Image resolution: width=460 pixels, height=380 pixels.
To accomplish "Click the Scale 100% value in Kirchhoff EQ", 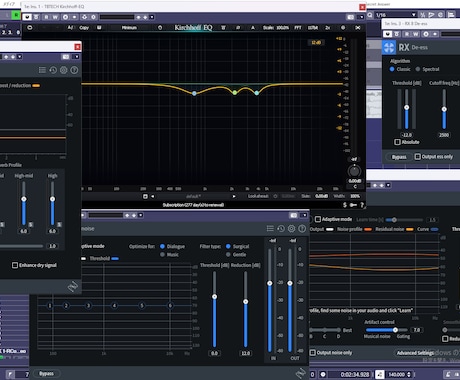I will pyautogui.click(x=282, y=28).
